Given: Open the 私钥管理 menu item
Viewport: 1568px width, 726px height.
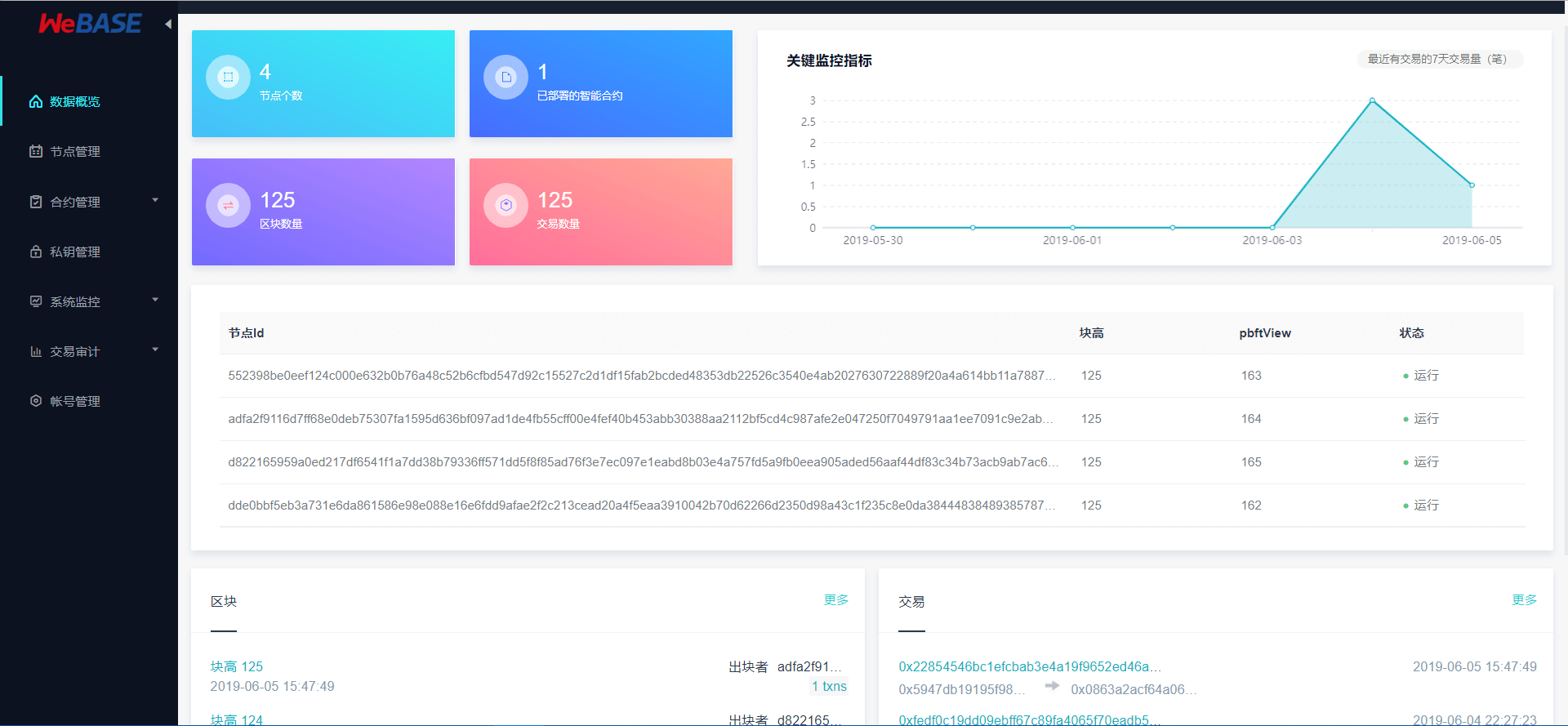Looking at the screenshot, I should (x=75, y=252).
